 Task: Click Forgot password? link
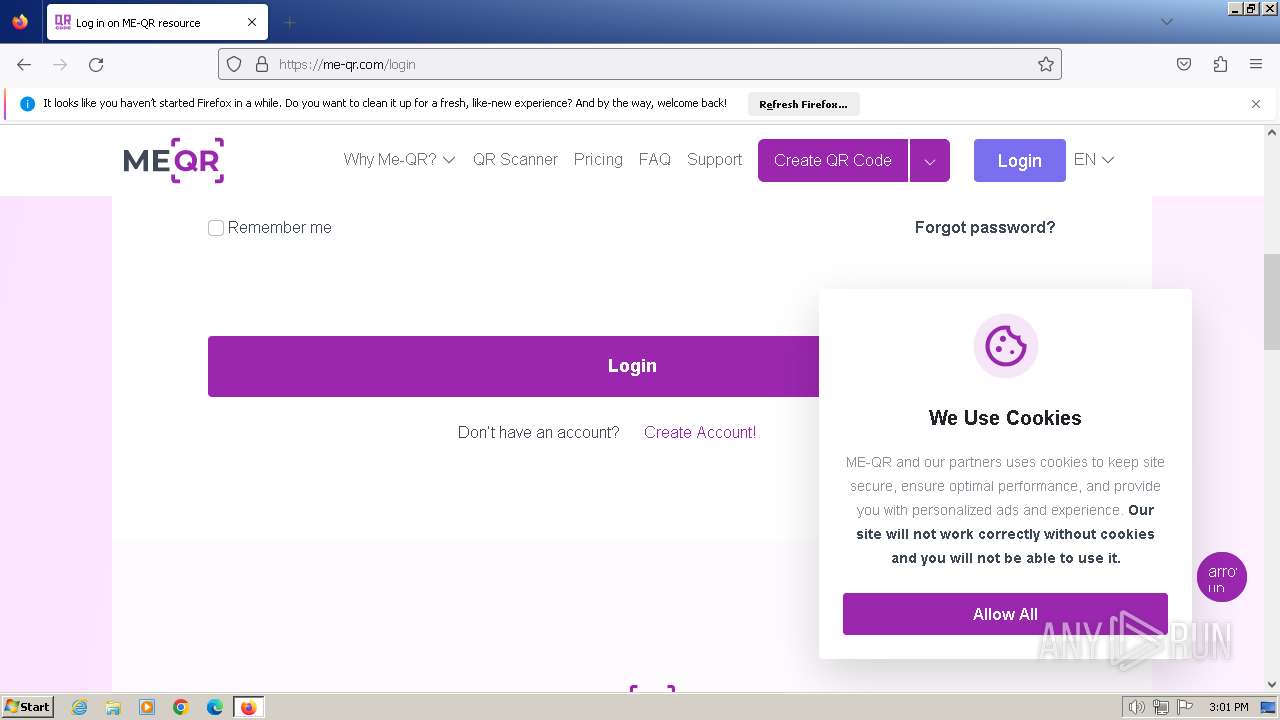(985, 227)
